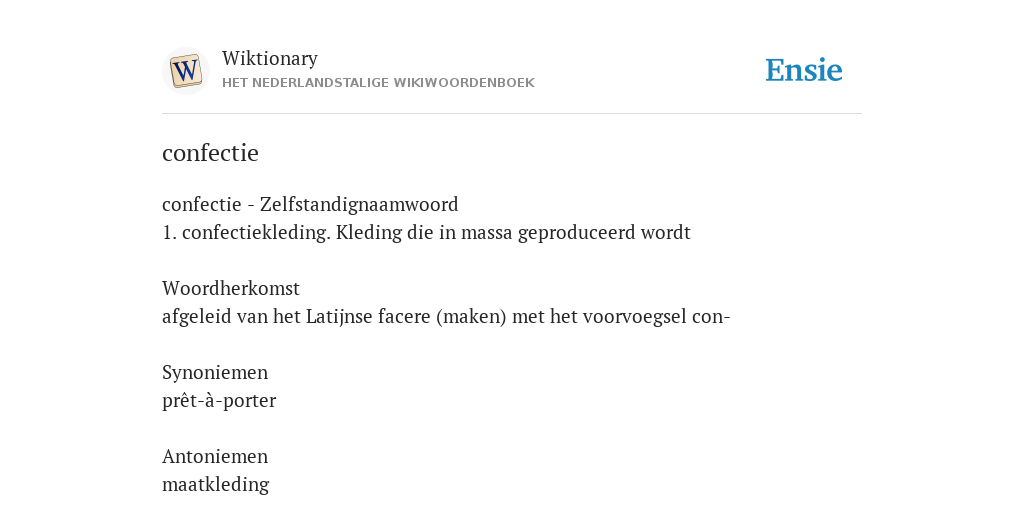Image resolution: width=1024 pixels, height=512 pixels.
Task: Select the subtitle Het Nederlandstalige Wikiwoordenboek
Action: [x=378, y=83]
